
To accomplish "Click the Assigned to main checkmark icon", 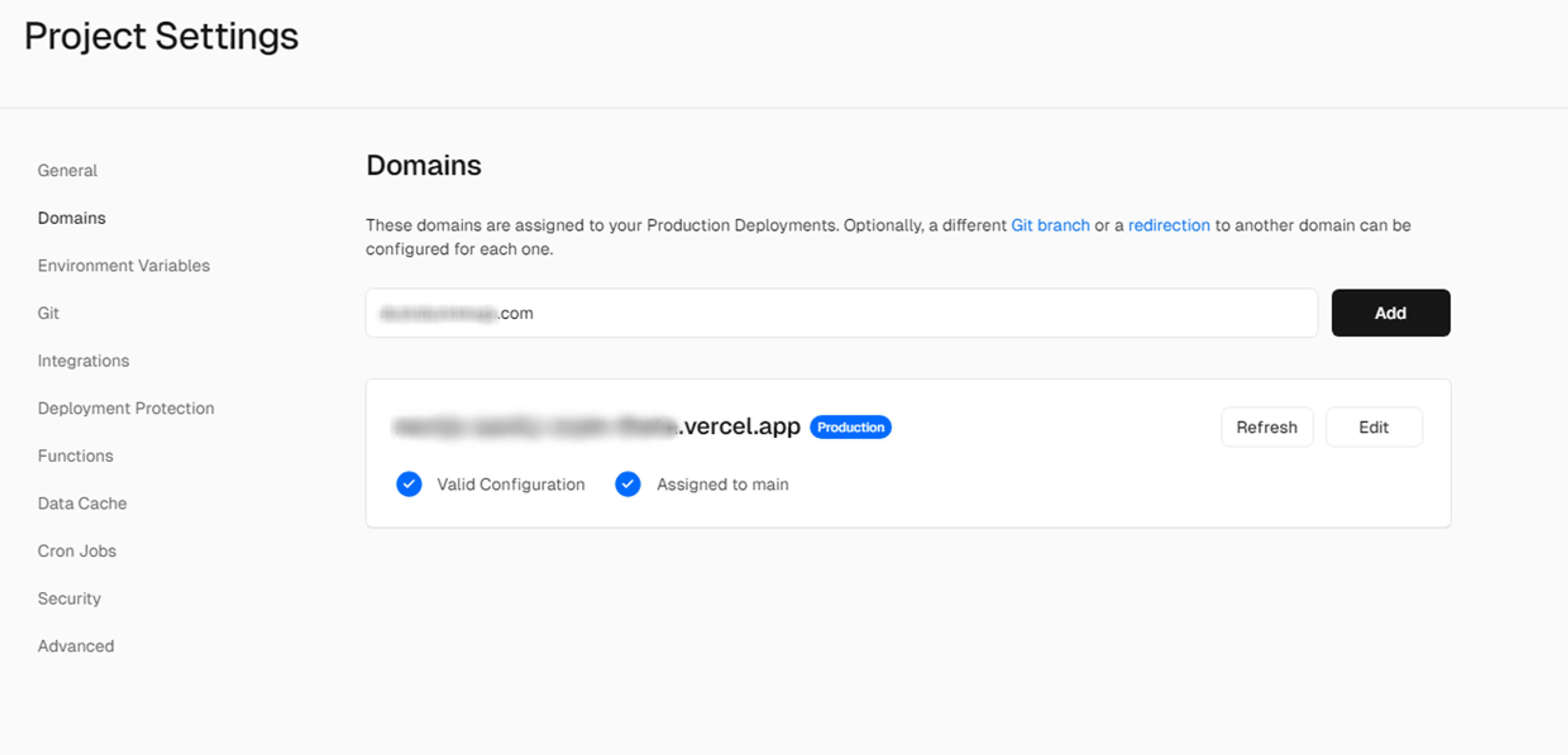I will coord(627,484).
